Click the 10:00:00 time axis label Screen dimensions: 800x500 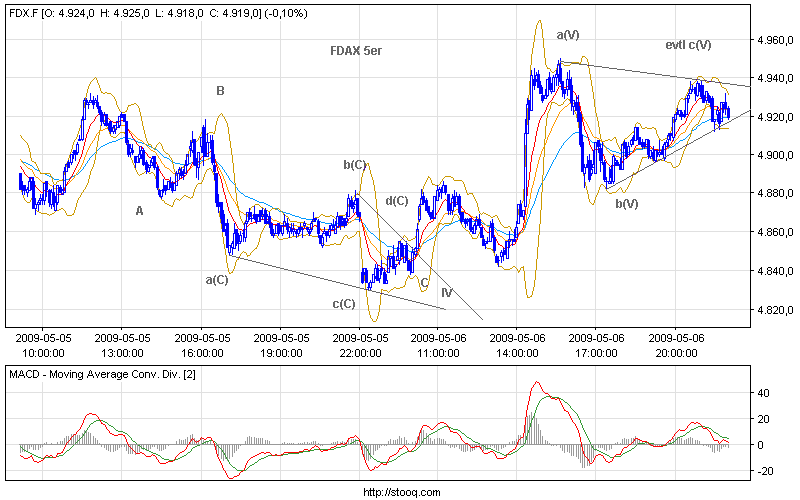coord(43,353)
